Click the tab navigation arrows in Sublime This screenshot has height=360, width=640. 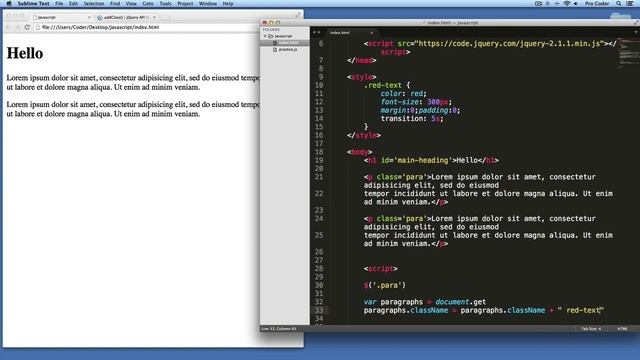click(316, 32)
